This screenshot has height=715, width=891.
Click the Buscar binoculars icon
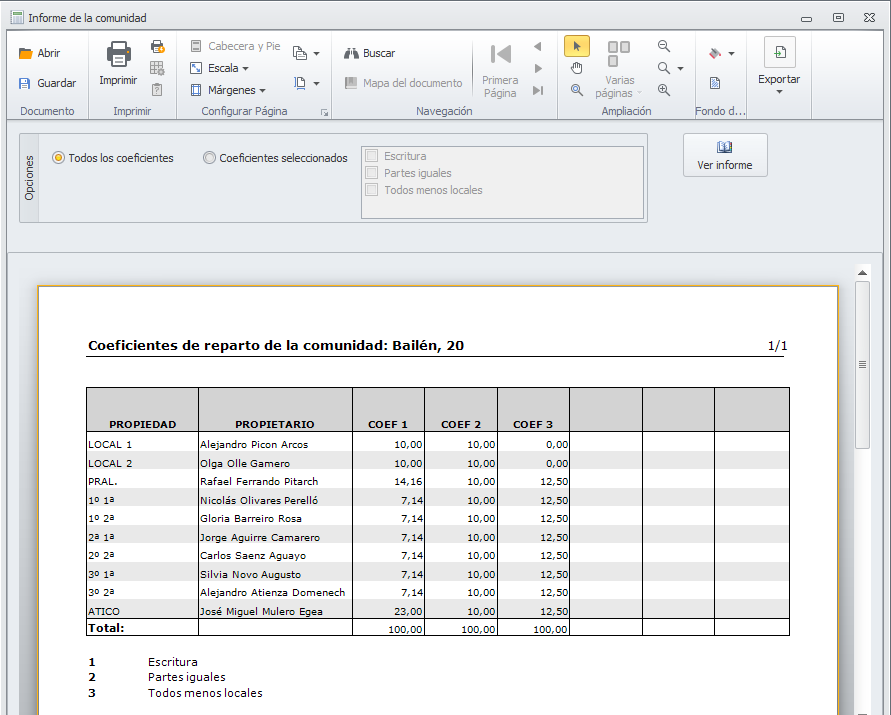(351, 54)
